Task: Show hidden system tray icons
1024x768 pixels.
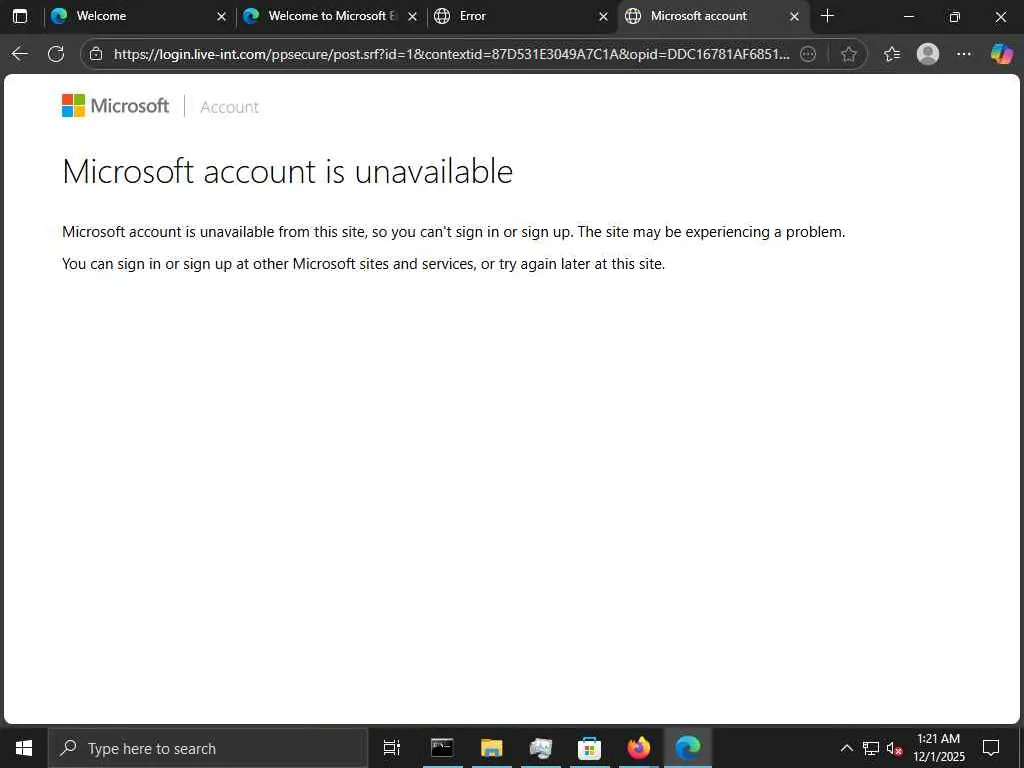Action: (846, 748)
